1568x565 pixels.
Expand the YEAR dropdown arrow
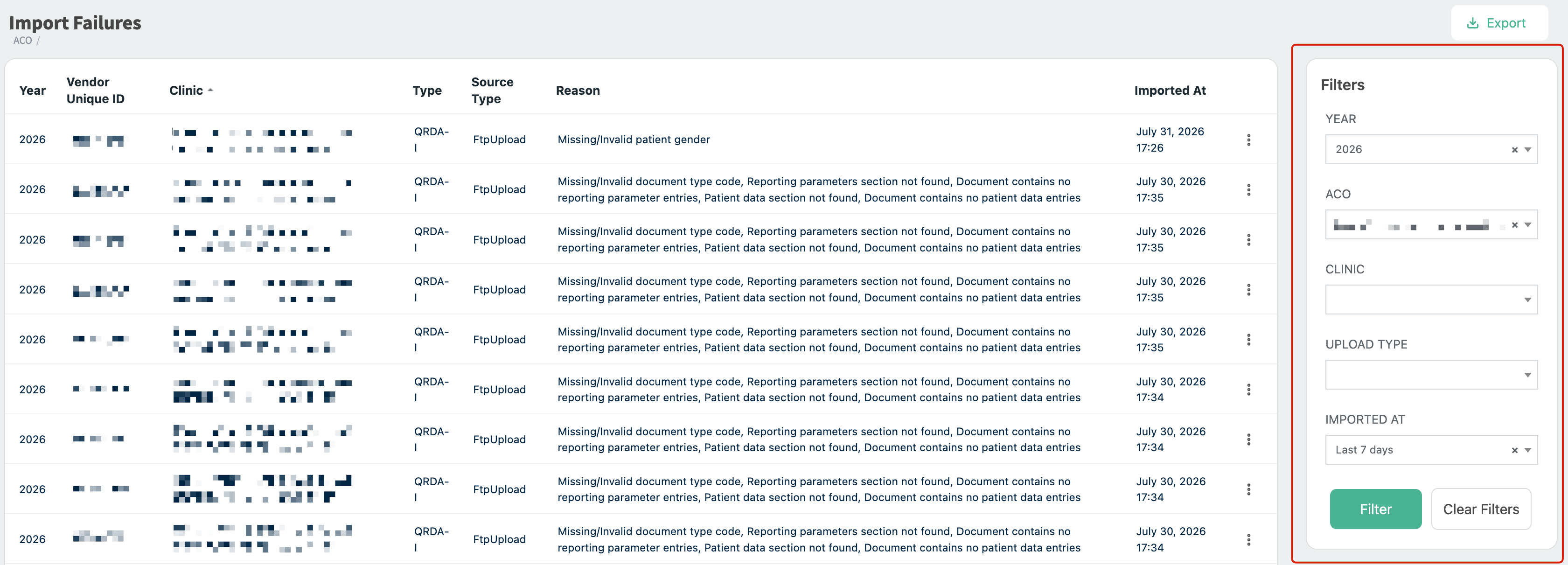(x=1528, y=150)
